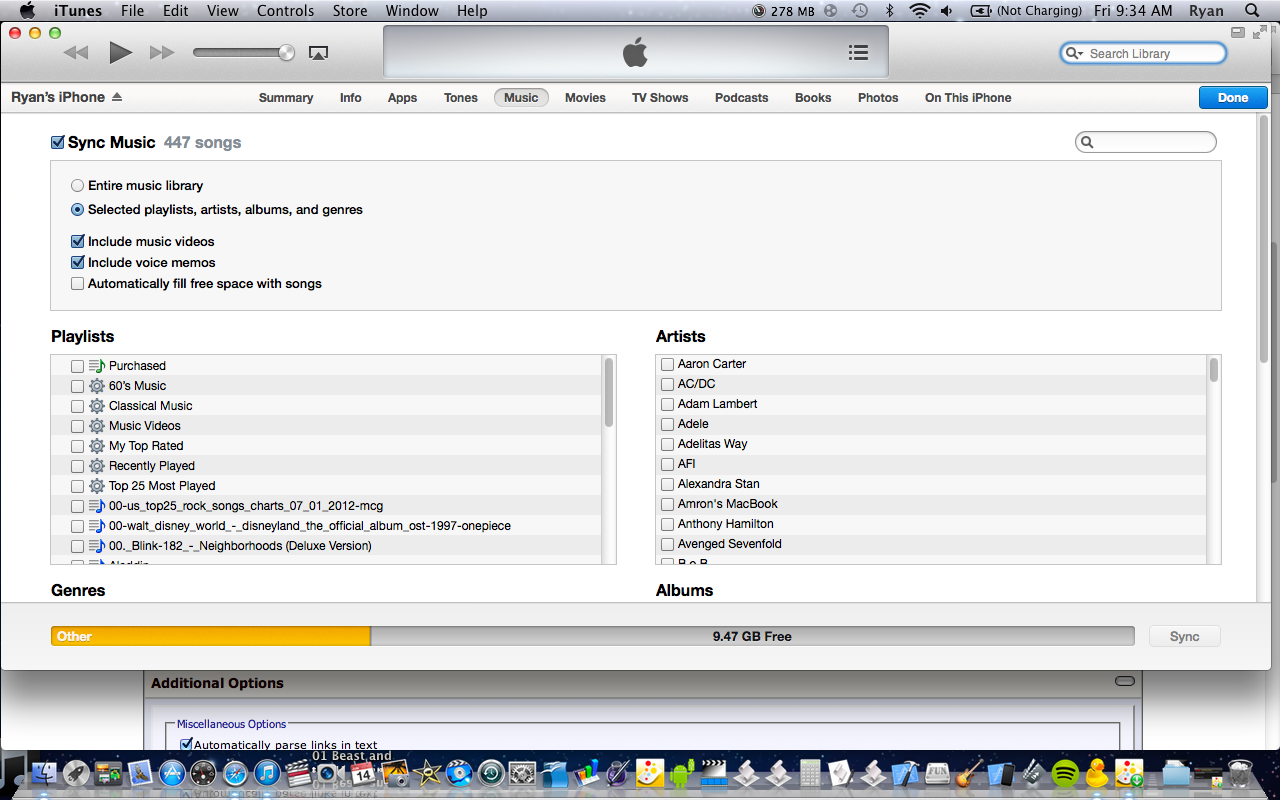
Task: Open the Up Next list icon
Action: [x=858, y=53]
